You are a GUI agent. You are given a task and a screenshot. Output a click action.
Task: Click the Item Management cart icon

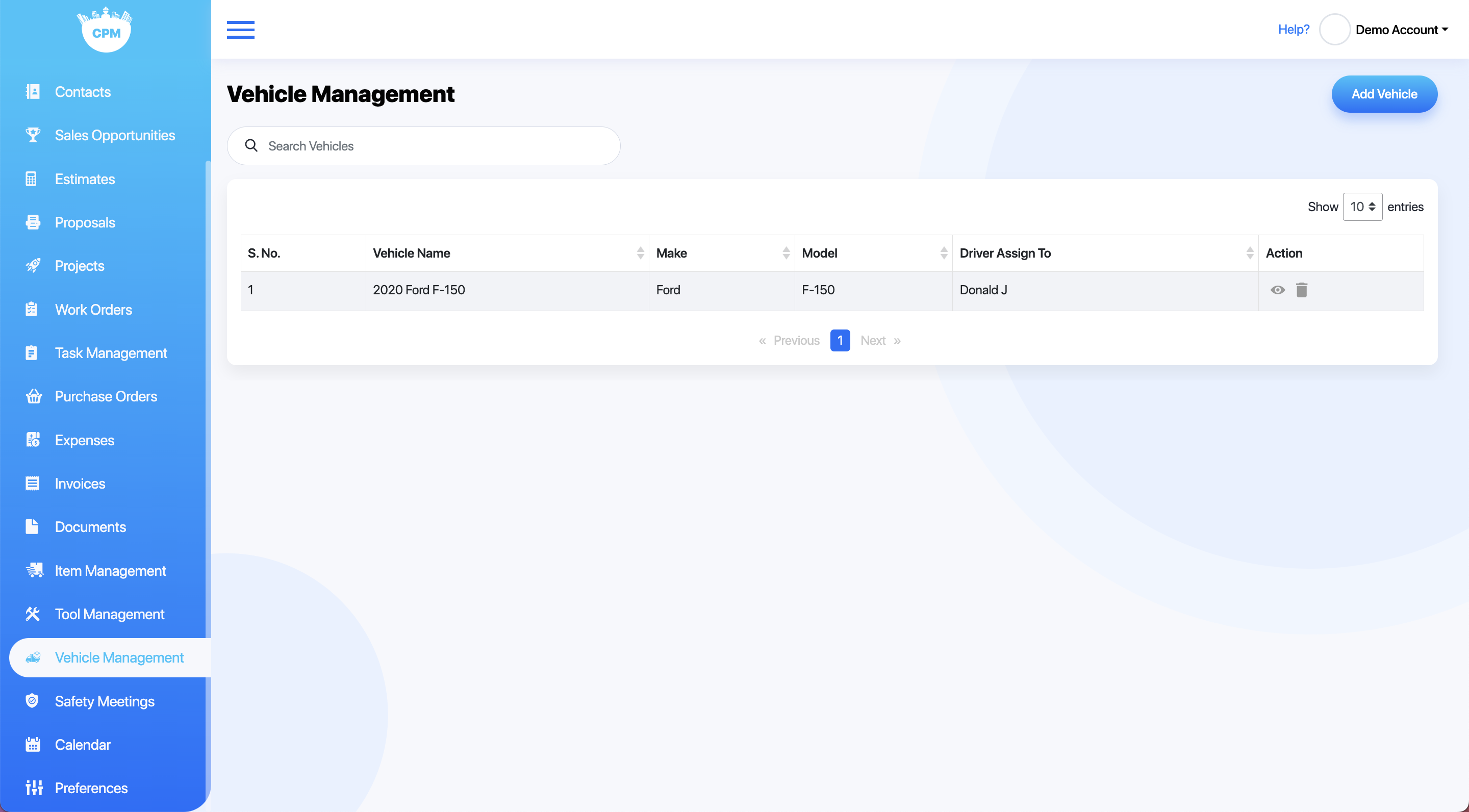pos(34,570)
